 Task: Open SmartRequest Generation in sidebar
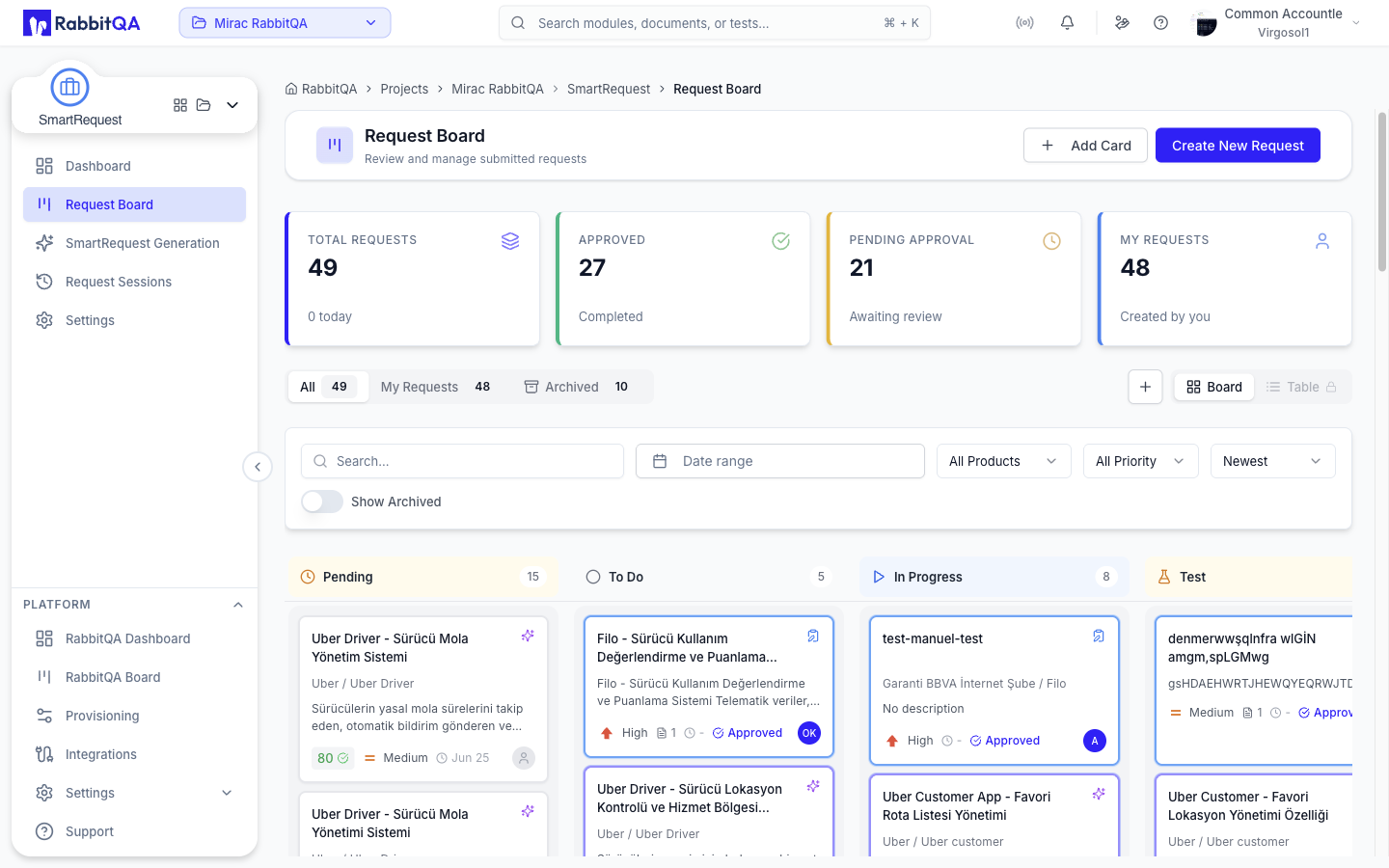click(x=135, y=243)
